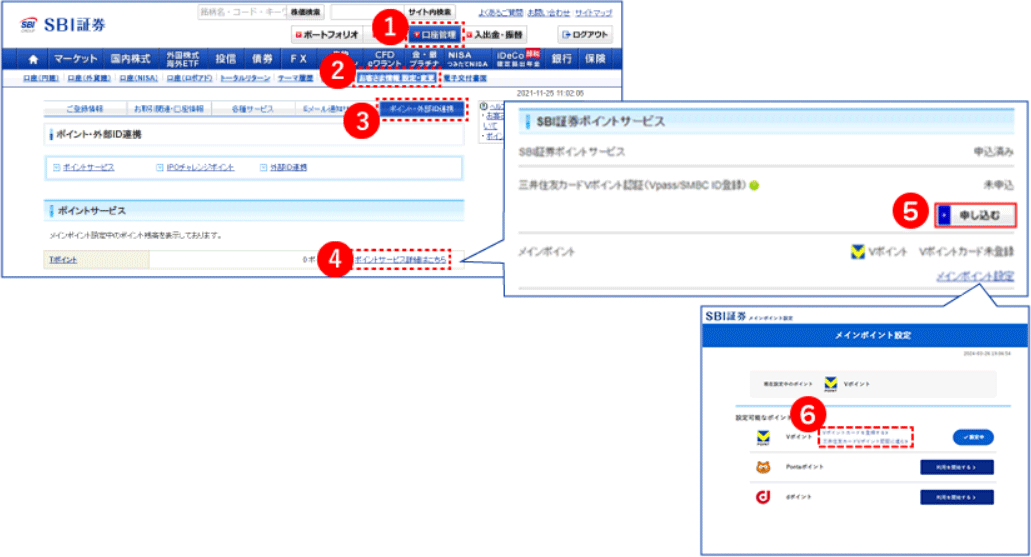
Task: Click the Vポイント logo beside the current point setting
Action: 830,384
